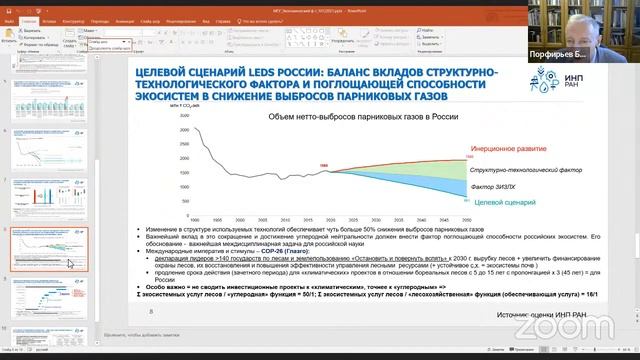Click the Zoom participant video of Порфирьев Б.
The height and width of the screenshot is (360, 640).
click(584, 31)
